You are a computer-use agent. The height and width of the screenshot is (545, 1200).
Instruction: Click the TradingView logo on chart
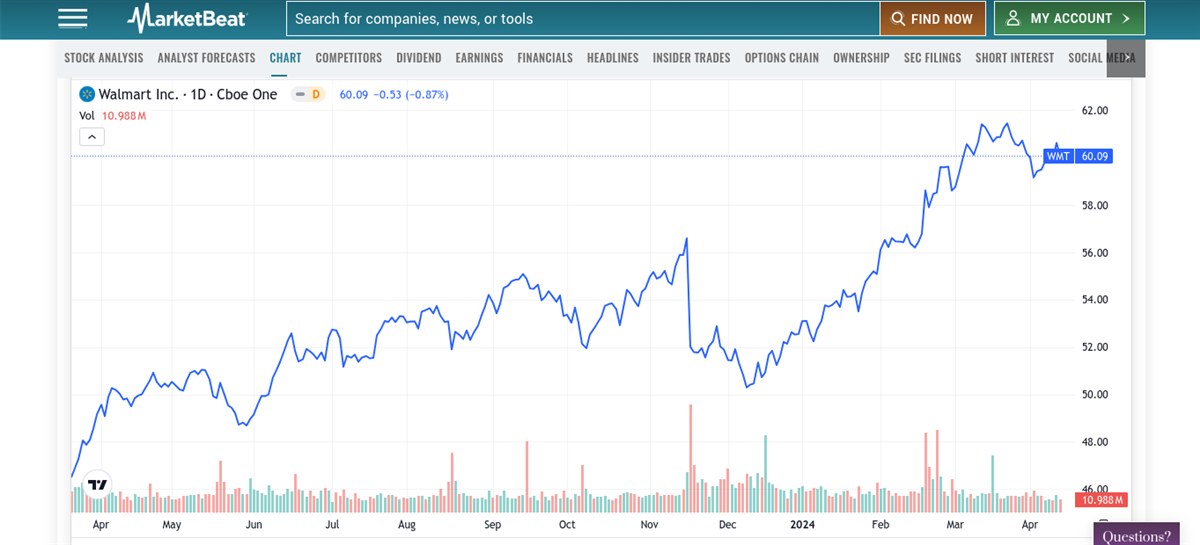[x=97, y=485]
